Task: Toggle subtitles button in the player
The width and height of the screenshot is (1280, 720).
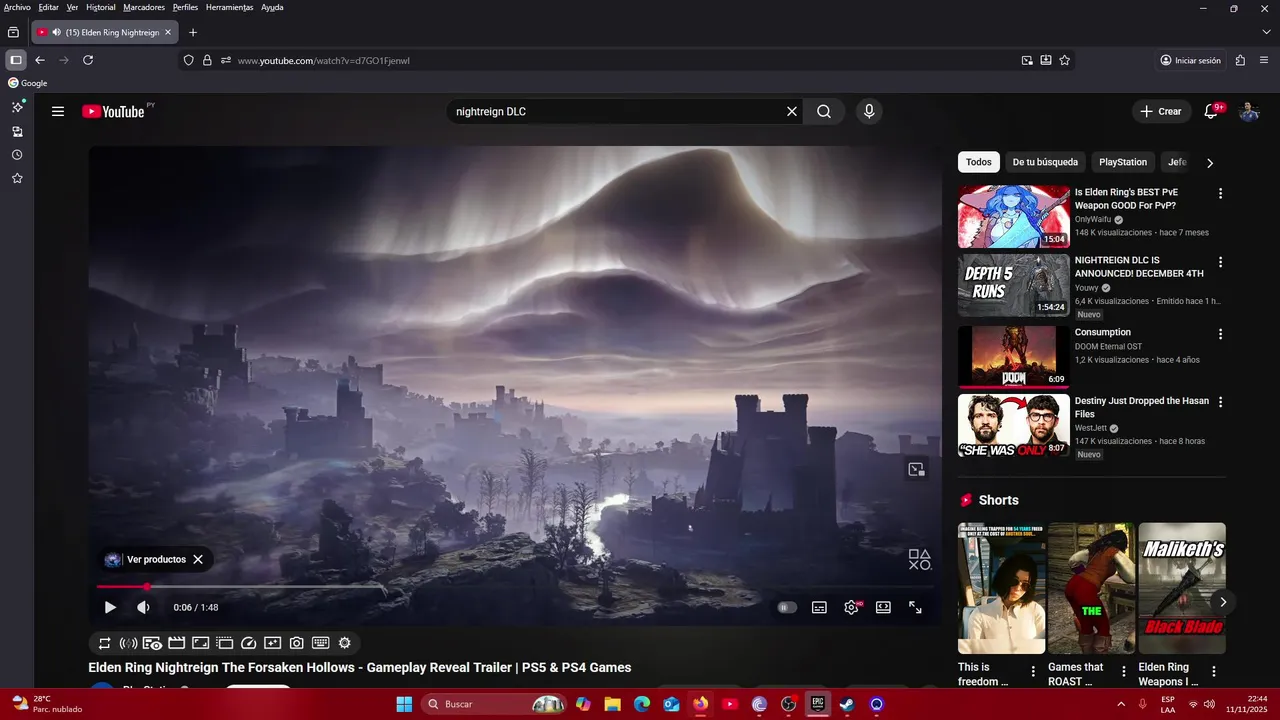Action: (819, 607)
